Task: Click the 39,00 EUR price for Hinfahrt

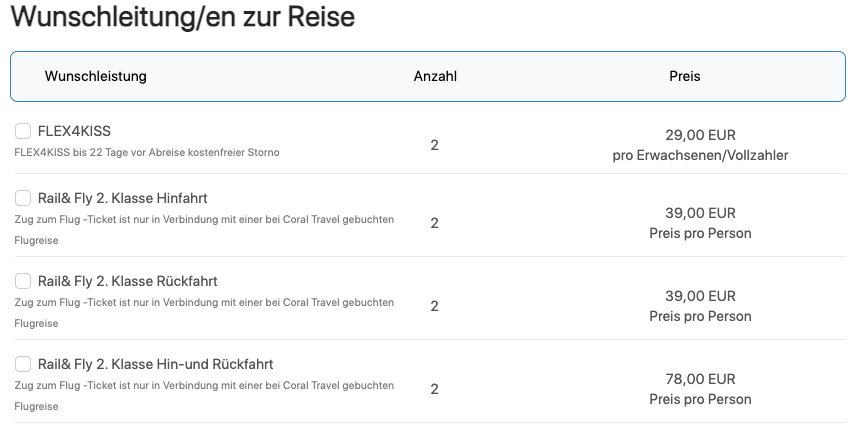Action: (700, 213)
